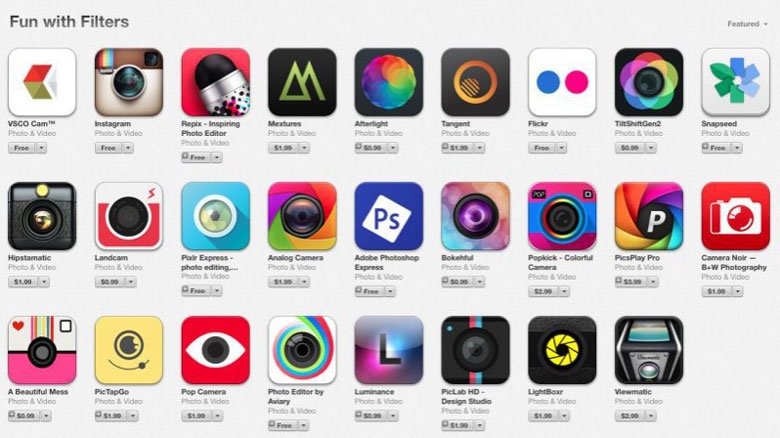Screen dimensions: 780x438
Task: Open the Instagram app icon
Action: click(x=129, y=82)
